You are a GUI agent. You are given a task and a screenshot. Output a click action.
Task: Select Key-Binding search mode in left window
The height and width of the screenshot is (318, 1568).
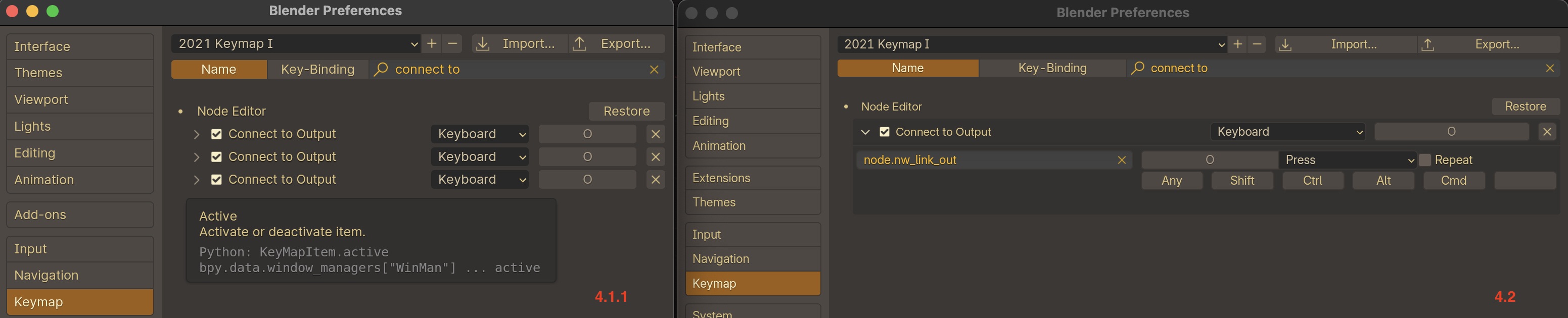point(318,70)
